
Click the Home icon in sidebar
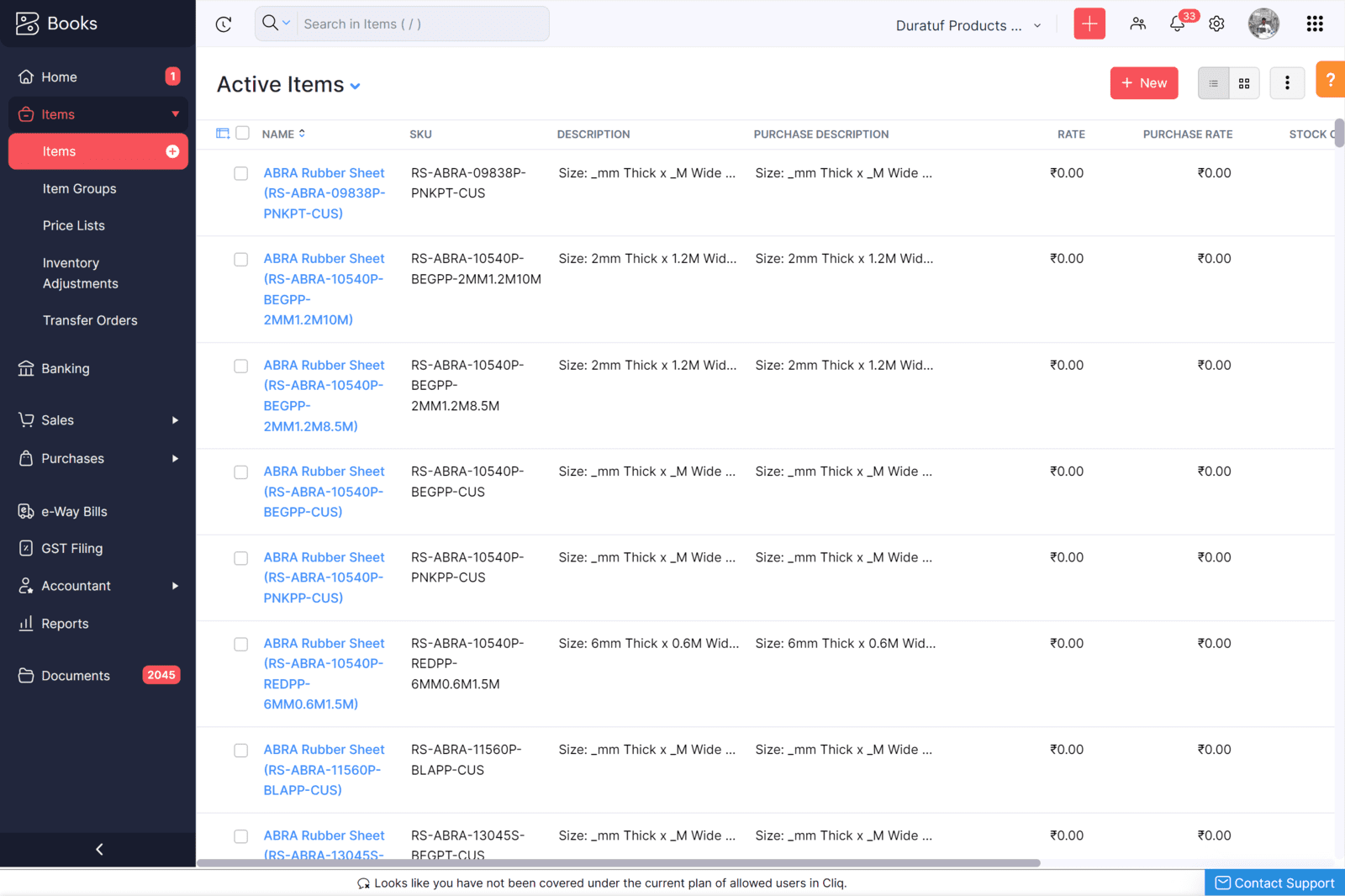[x=26, y=76]
